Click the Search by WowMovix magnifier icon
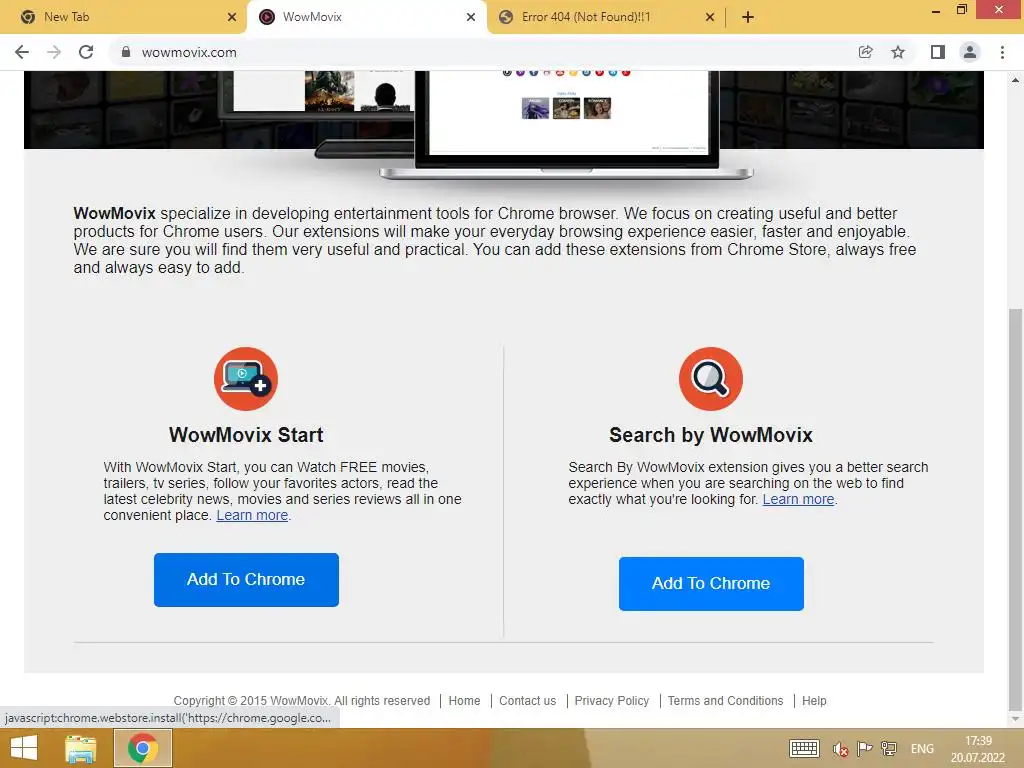The image size is (1024, 768). (x=711, y=379)
